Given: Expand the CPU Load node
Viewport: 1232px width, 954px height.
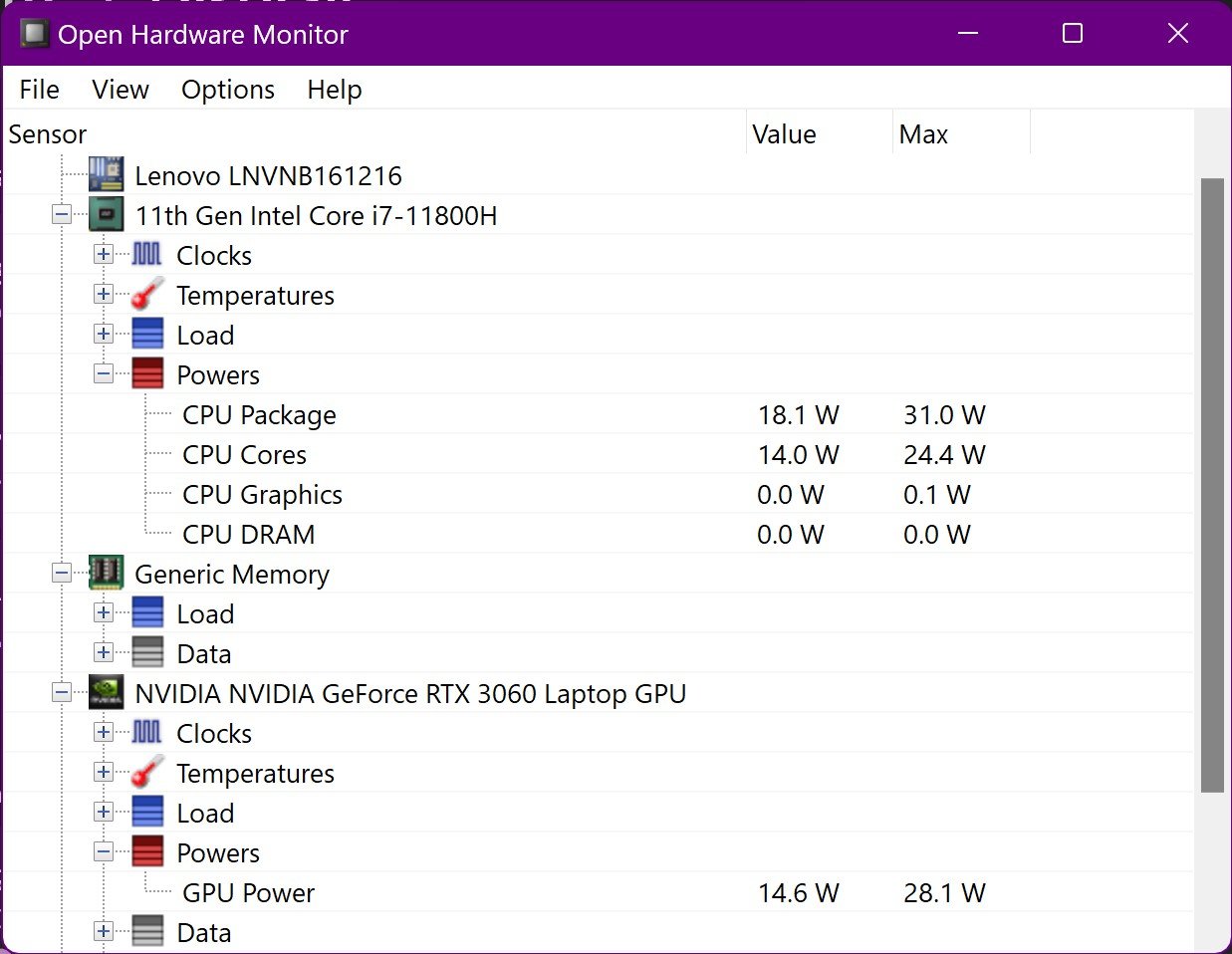Looking at the screenshot, I should point(104,334).
